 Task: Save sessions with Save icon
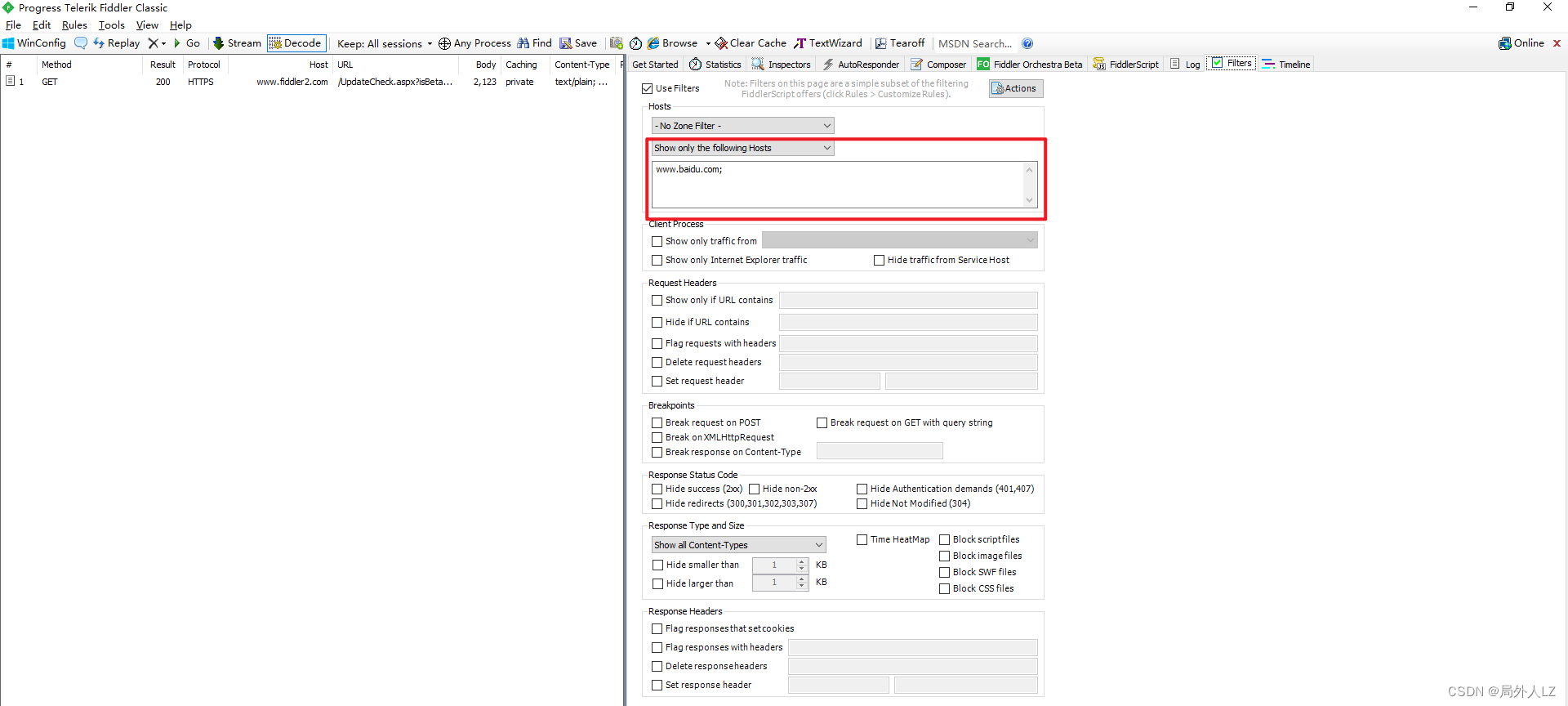pyautogui.click(x=578, y=43)
